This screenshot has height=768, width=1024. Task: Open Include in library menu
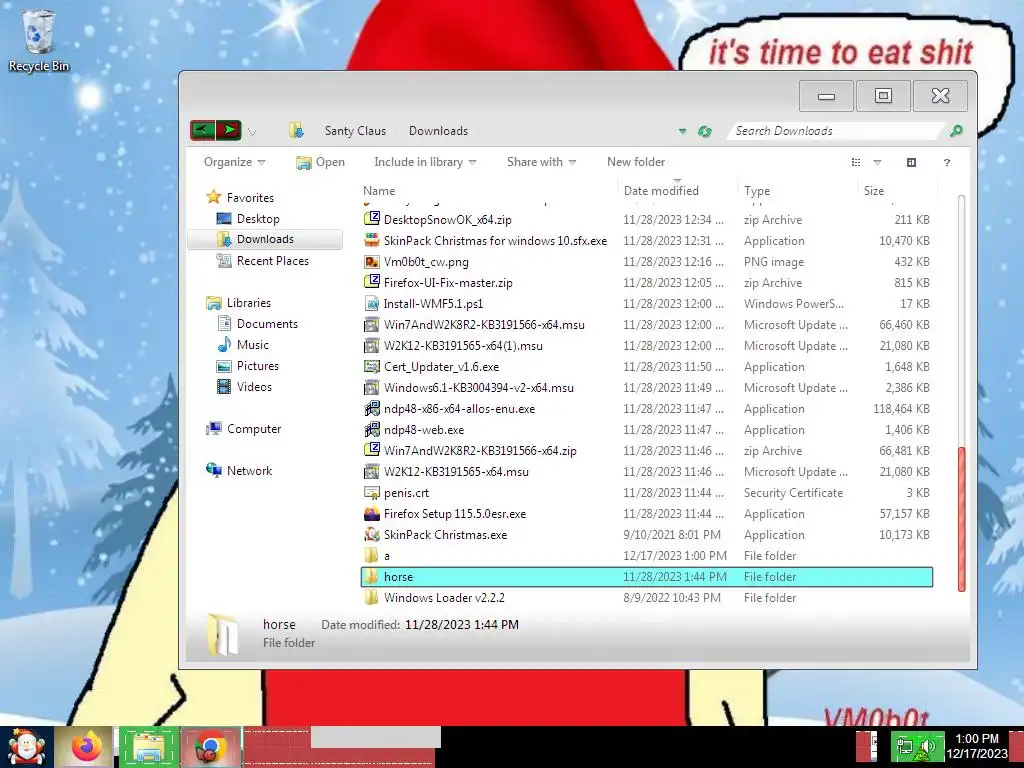click(x=425, y=162)
